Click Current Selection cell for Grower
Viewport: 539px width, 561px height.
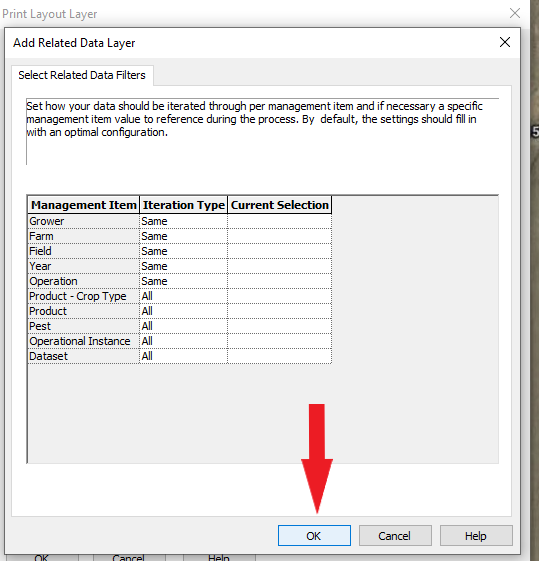click(279, 221)
